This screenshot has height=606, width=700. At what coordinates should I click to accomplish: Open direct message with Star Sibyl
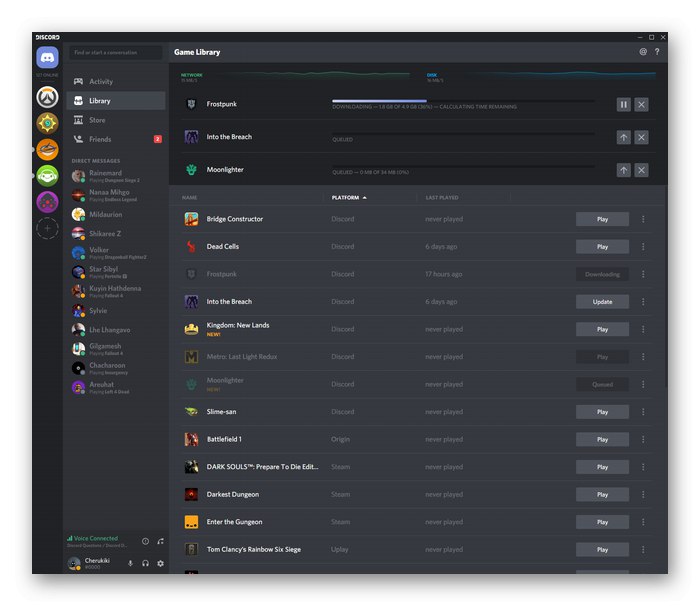pos(116,272)
